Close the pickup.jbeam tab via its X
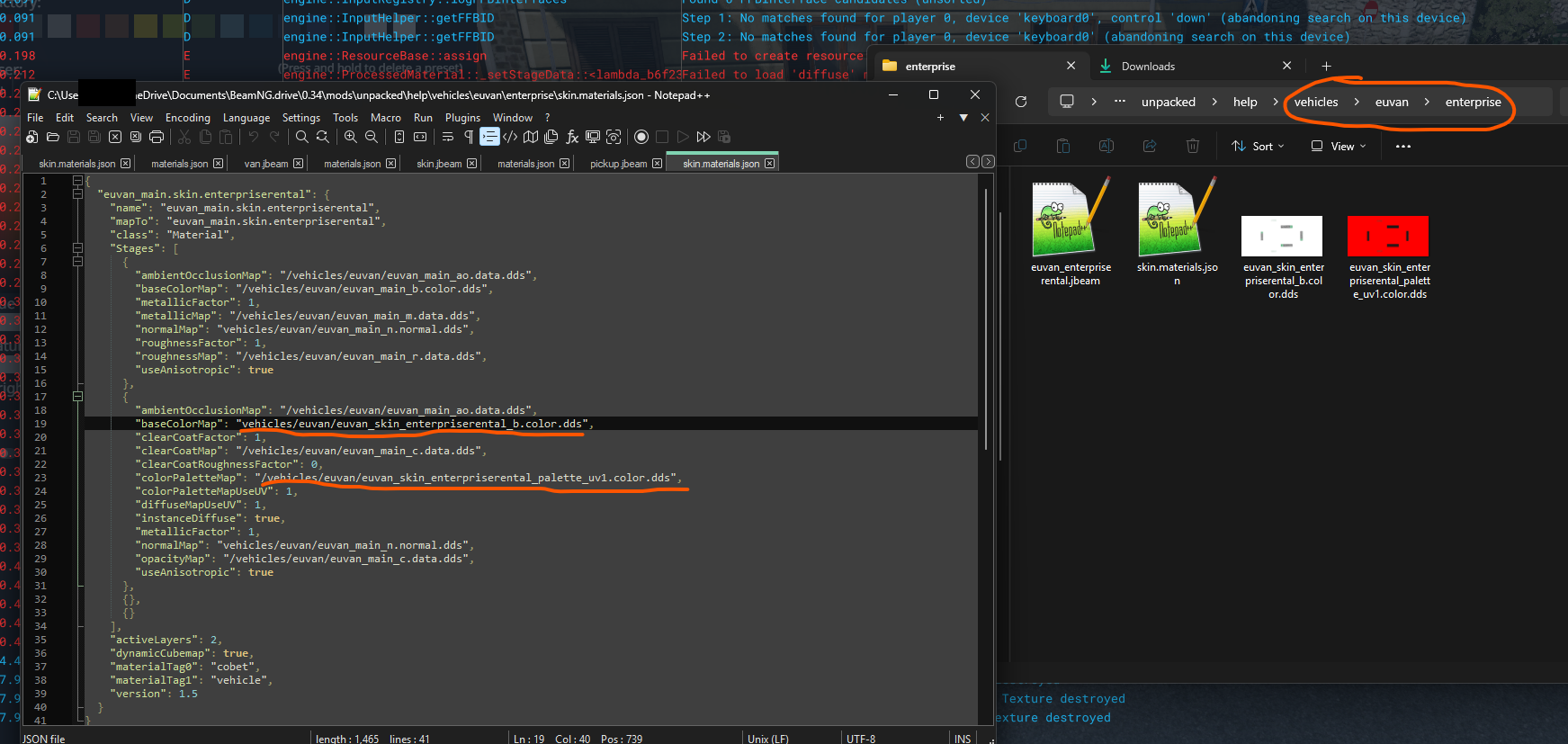This screenshot has height=744, width=1568. (x=657, y=164)
